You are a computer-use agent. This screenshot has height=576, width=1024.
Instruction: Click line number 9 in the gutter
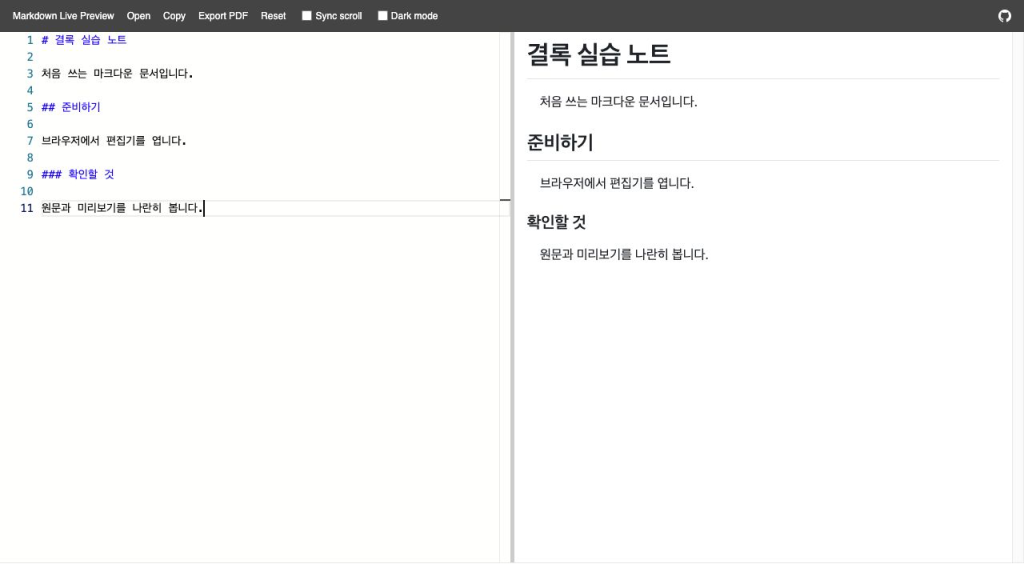(x=29, y=174)
